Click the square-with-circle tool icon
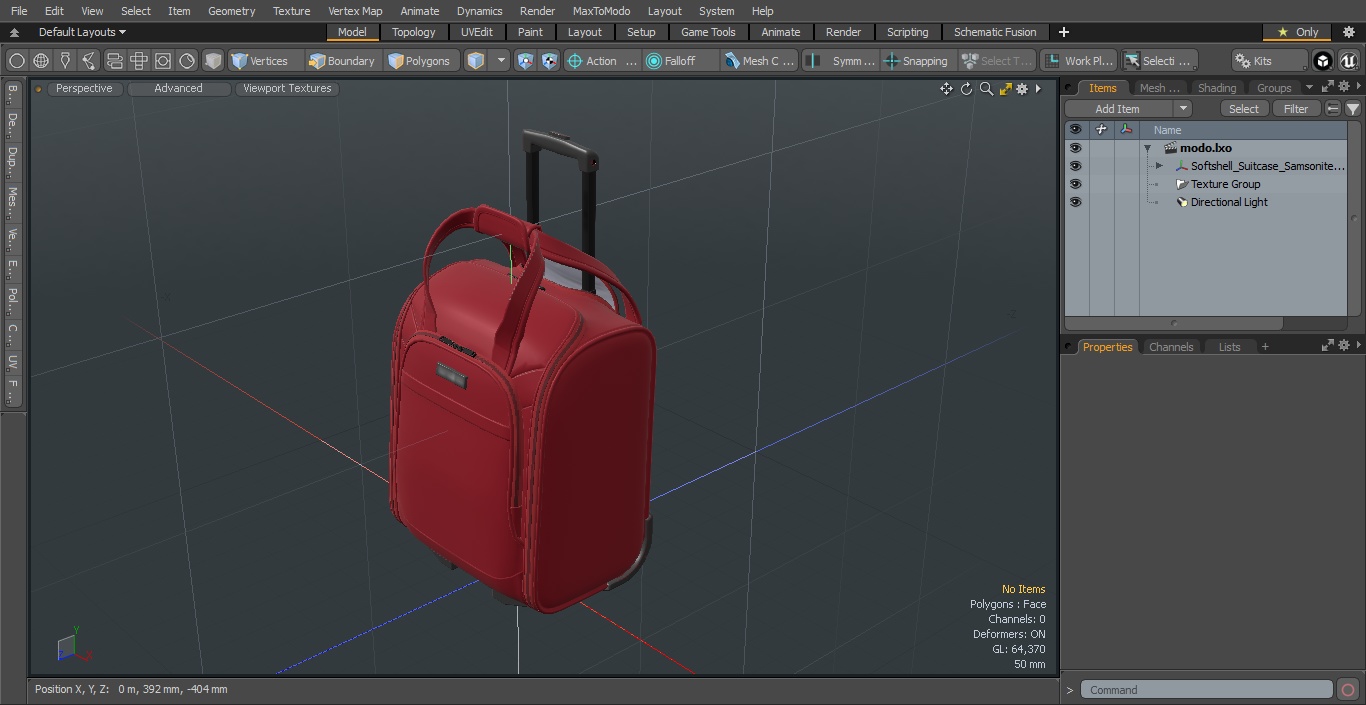The height and width of the screenshot is (705, 1366). point(163,61)
